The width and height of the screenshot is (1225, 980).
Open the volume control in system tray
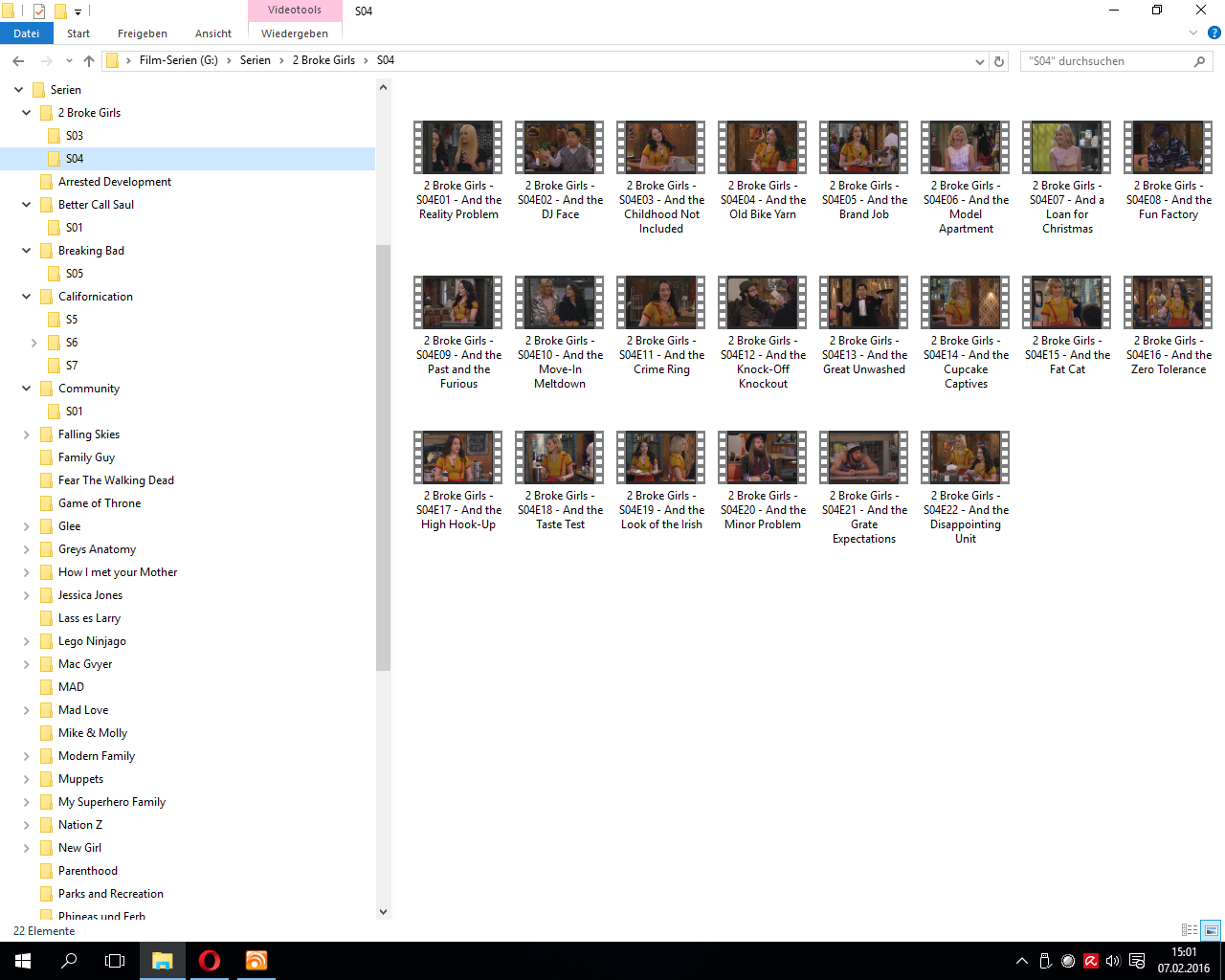1113,961
